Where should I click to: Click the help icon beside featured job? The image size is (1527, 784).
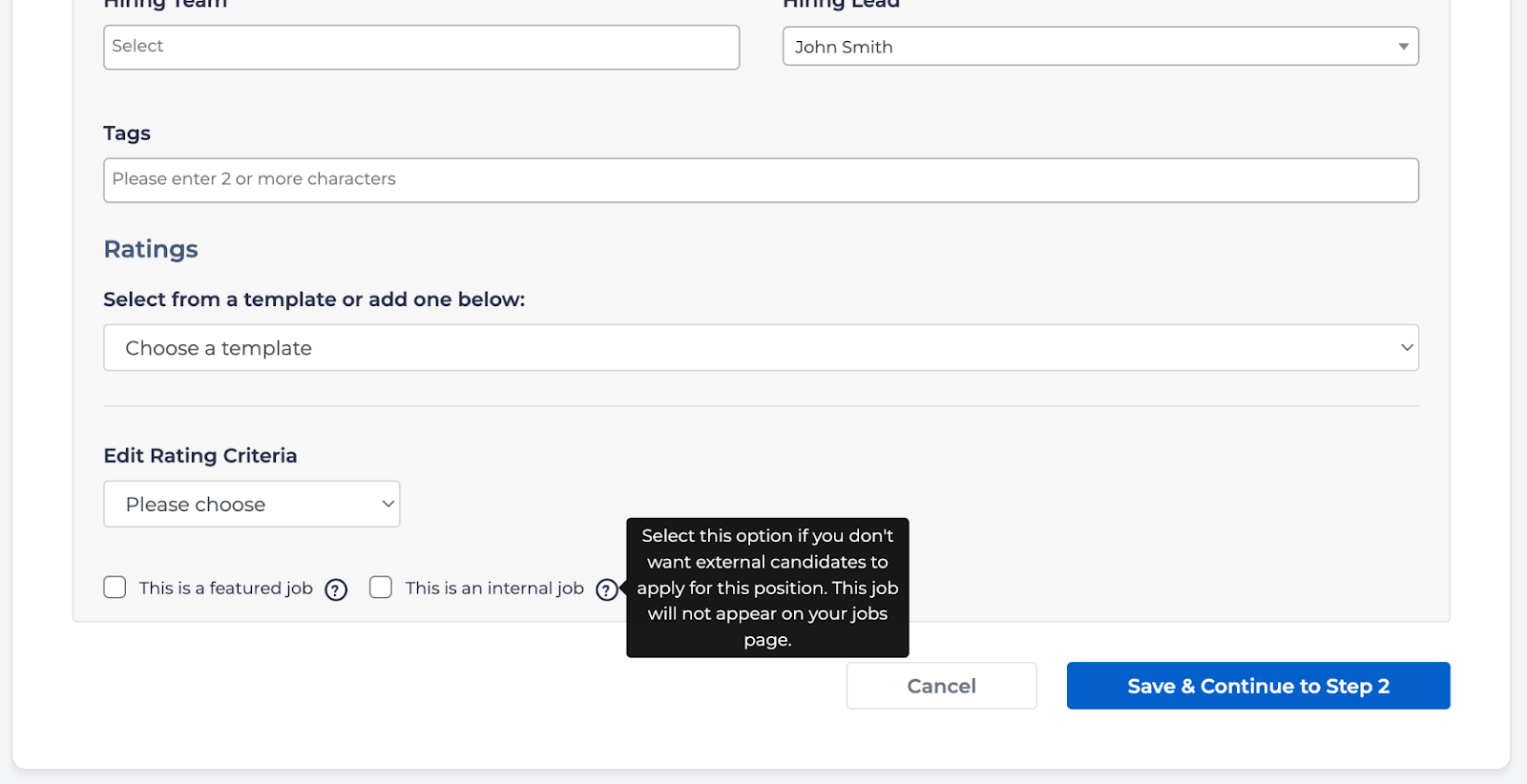336,589
